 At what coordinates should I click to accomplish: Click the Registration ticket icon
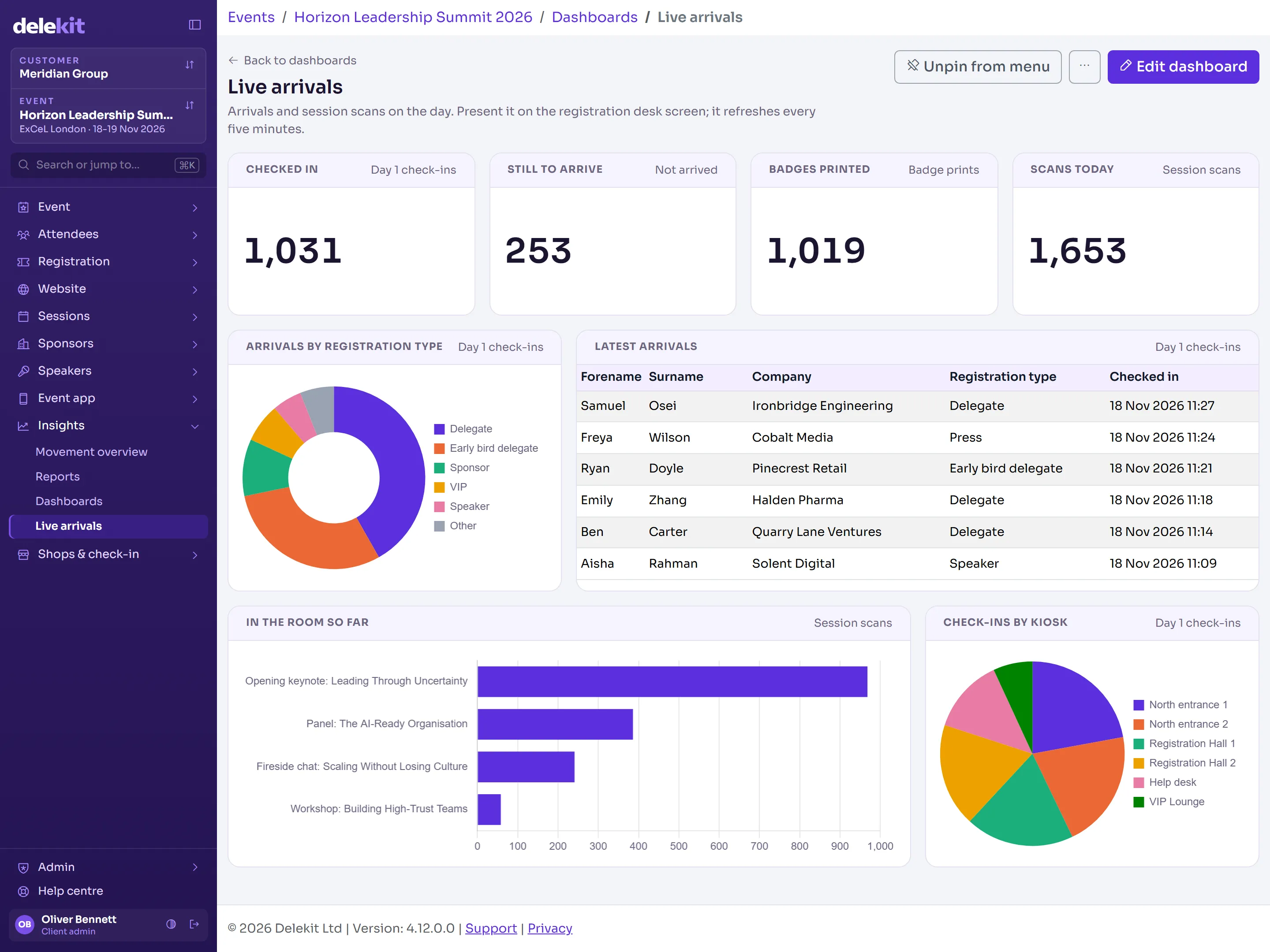point(23,262)
